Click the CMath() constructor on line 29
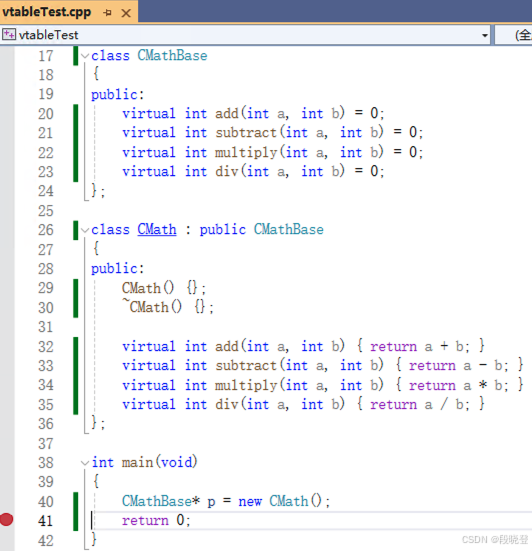Image resolution: width=532 pixels, height=551 pixels. [x=148, y=288]
